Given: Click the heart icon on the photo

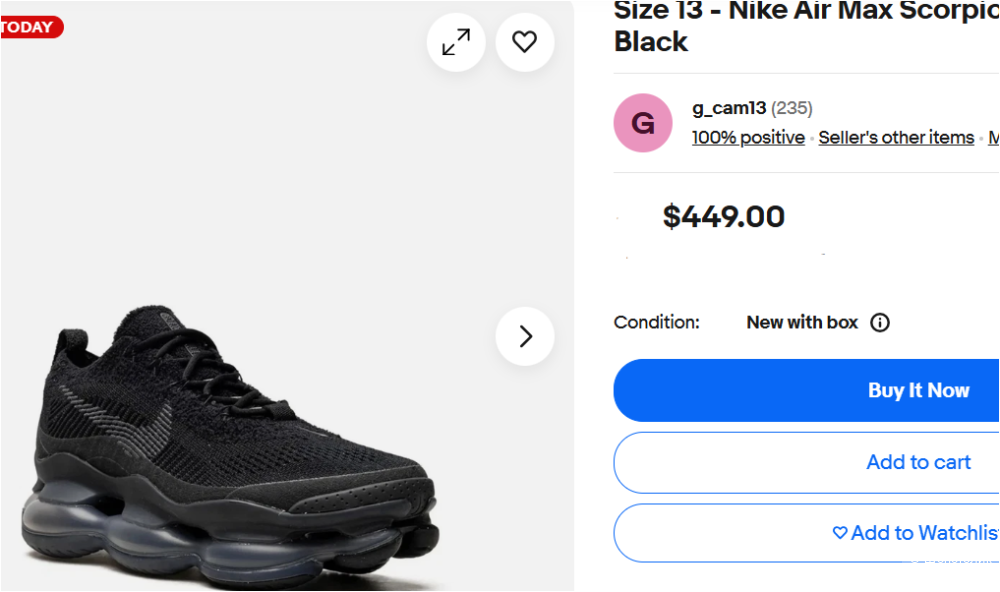Looking at the screenshot, I should [x=524, y=42].
